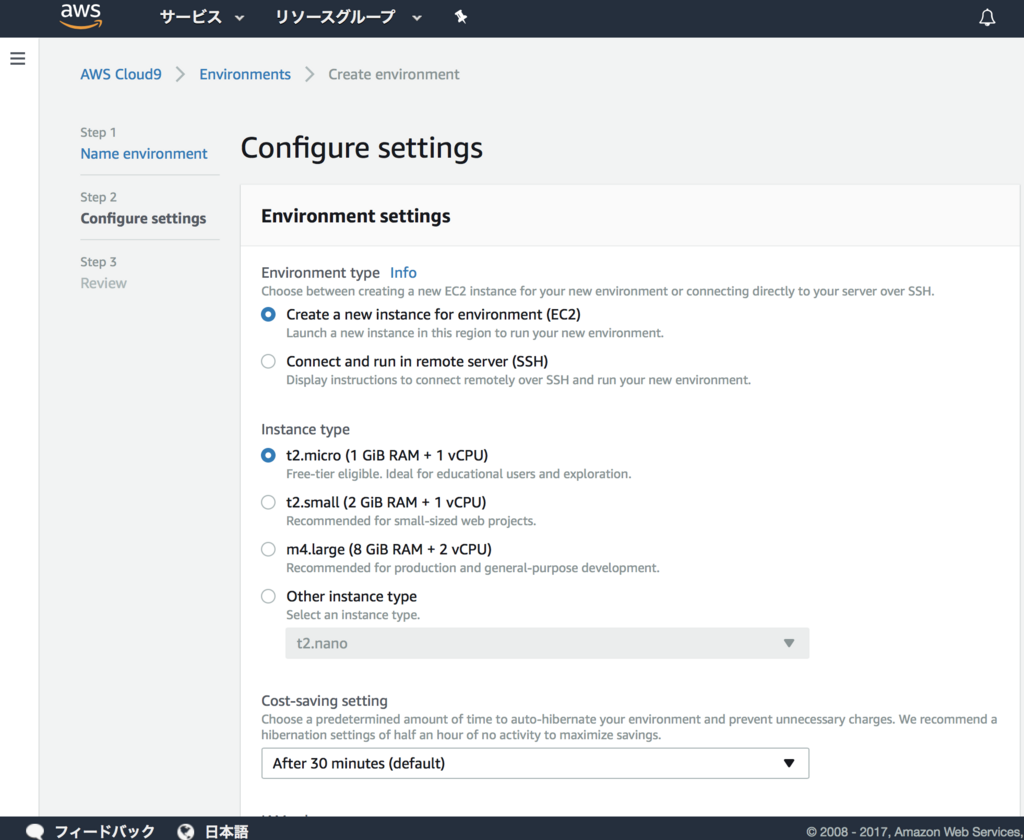Open the notifications bell icon
Viewport: 1024px width, 840px height.
(x=987, y=17)
